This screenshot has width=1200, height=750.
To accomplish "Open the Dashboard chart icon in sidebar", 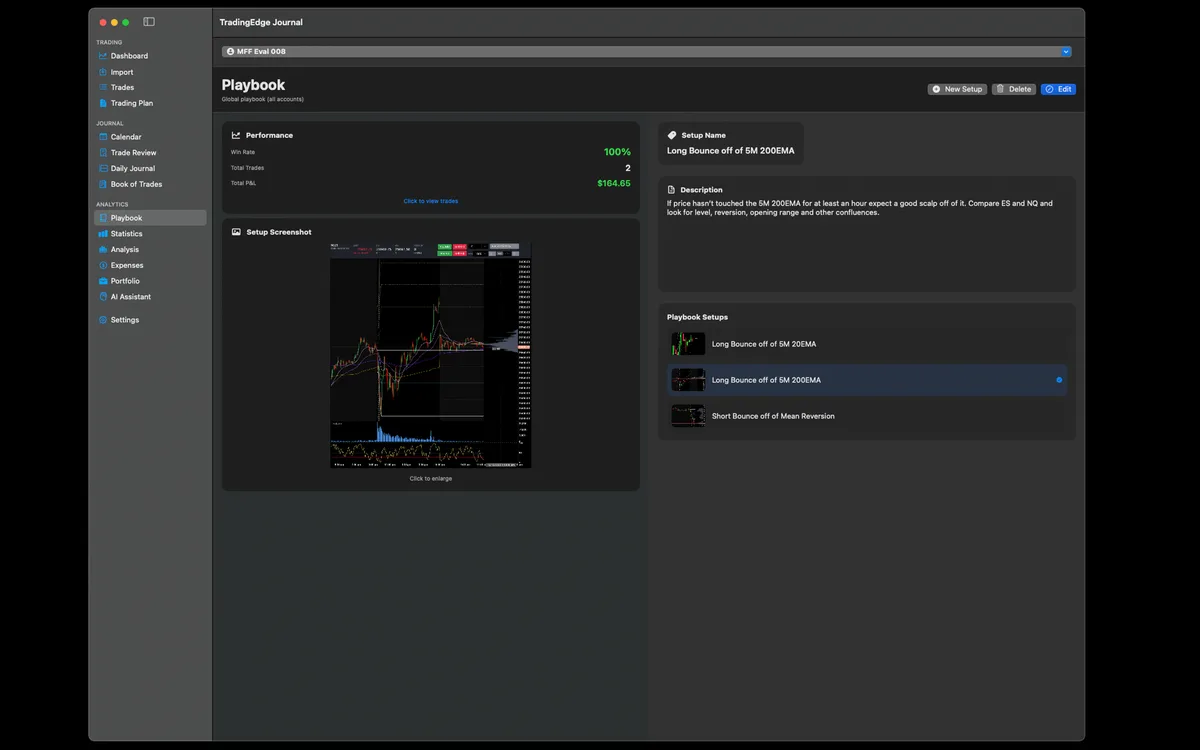I will pos(105,56).
